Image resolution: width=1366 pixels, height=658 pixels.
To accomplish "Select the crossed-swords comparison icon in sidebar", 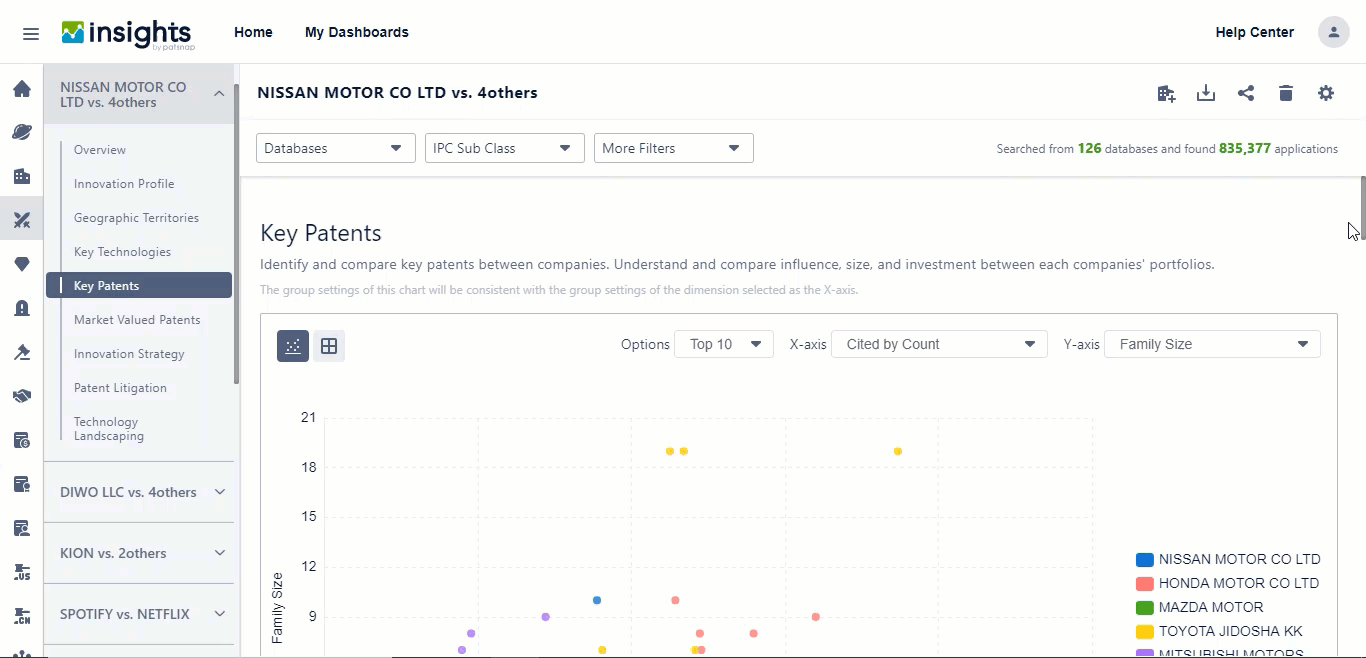I will click(x=22, y=220).
